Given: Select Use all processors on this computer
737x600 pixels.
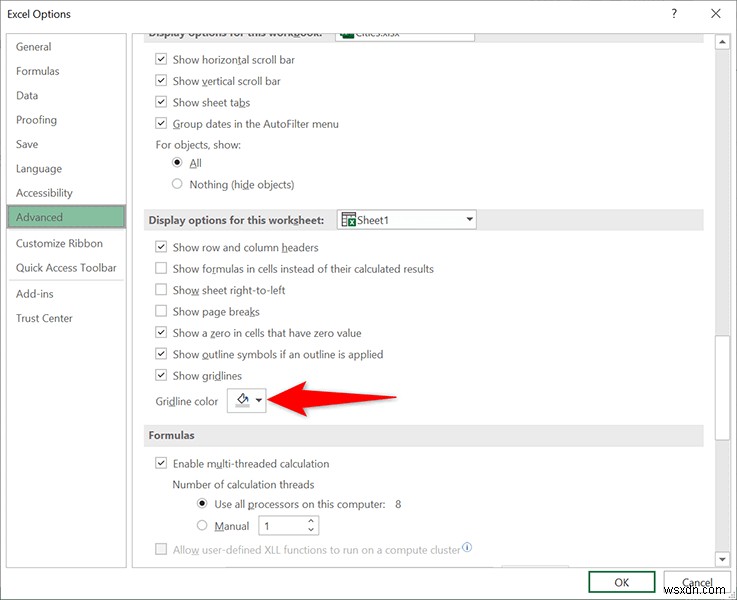Looking at the screenshot, I should pyautogui.click(x=202, y=504).
